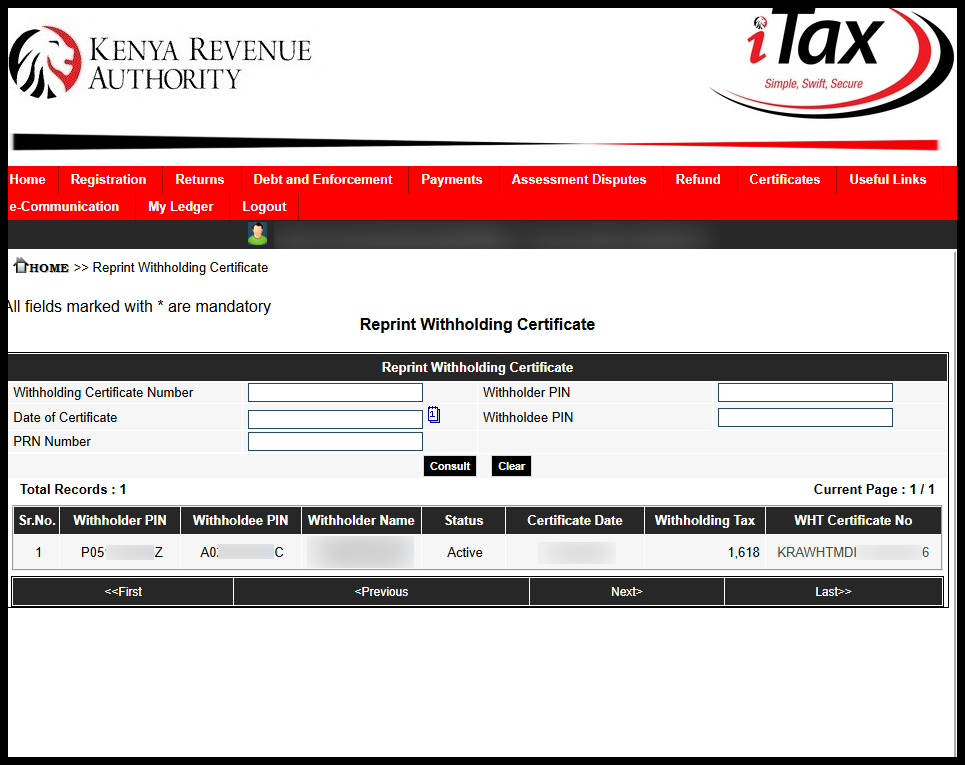Click the Total Records : 1 text
965x765 pixels.
[73, 489]
